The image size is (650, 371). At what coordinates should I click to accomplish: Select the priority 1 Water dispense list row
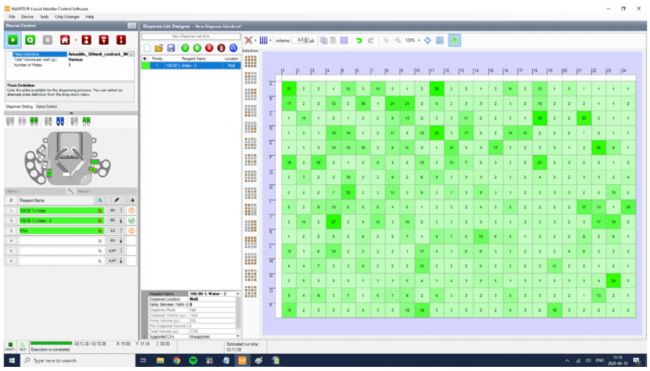(x=191, y=65)
